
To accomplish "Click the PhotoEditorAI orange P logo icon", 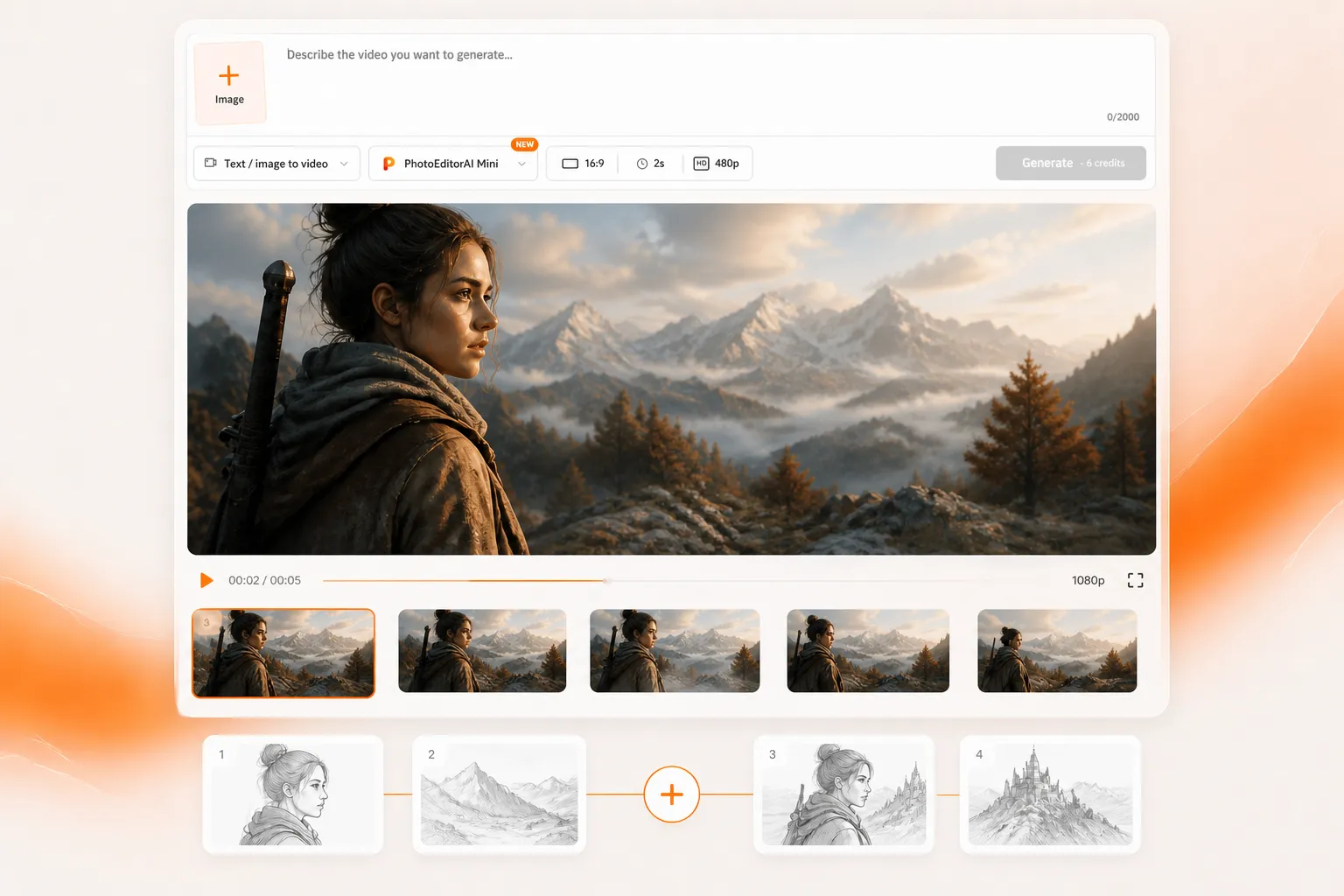I will coord(388,164).
